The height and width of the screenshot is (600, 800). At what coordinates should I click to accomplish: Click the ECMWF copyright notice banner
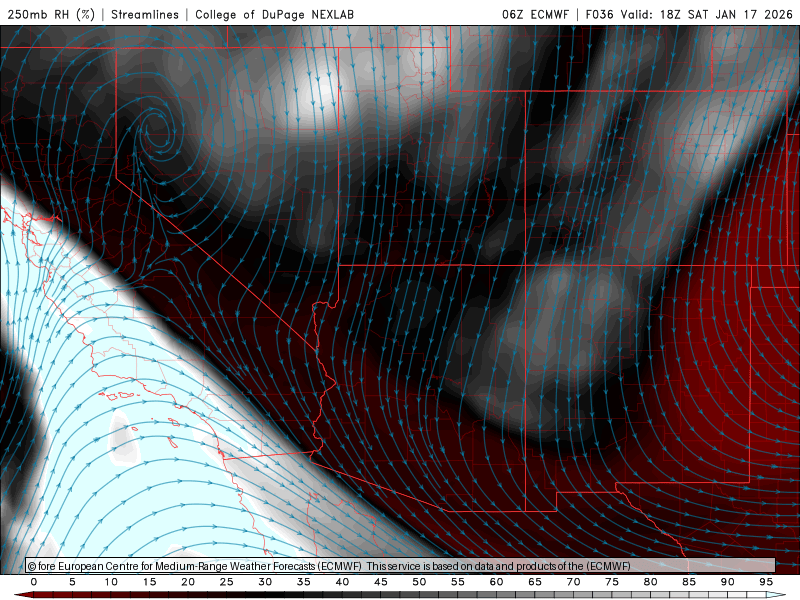coord(401,565)
